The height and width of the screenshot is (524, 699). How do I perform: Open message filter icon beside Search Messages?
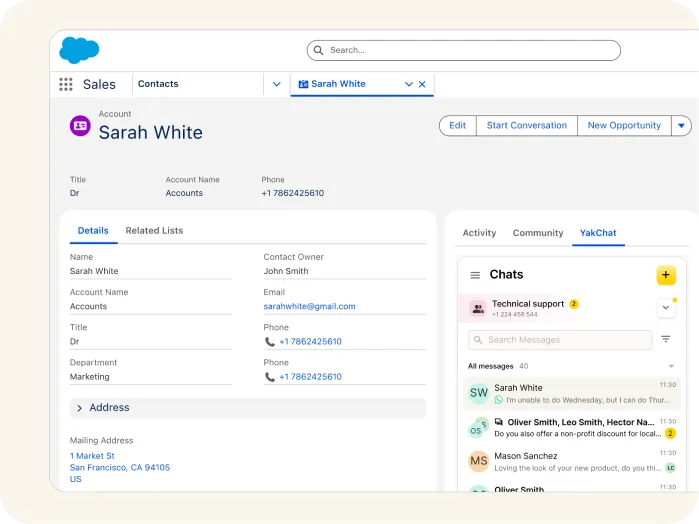666,339
